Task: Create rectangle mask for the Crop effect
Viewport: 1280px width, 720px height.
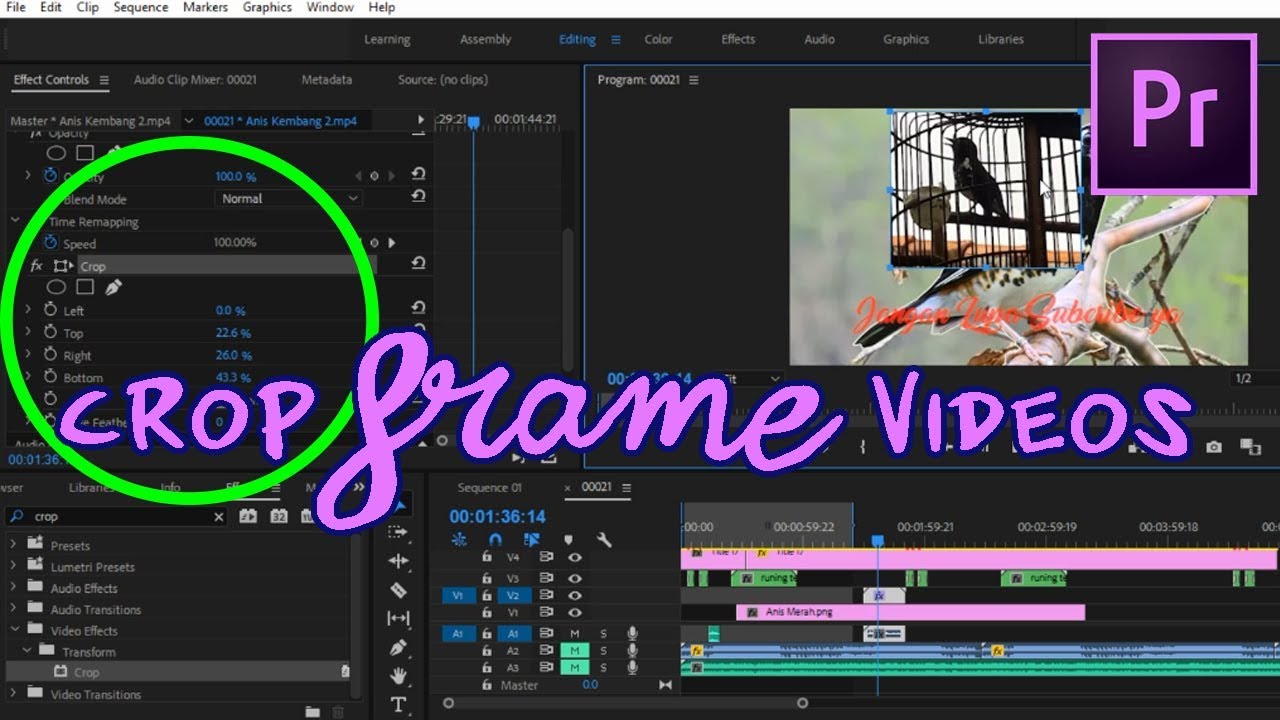Action: 85,288
